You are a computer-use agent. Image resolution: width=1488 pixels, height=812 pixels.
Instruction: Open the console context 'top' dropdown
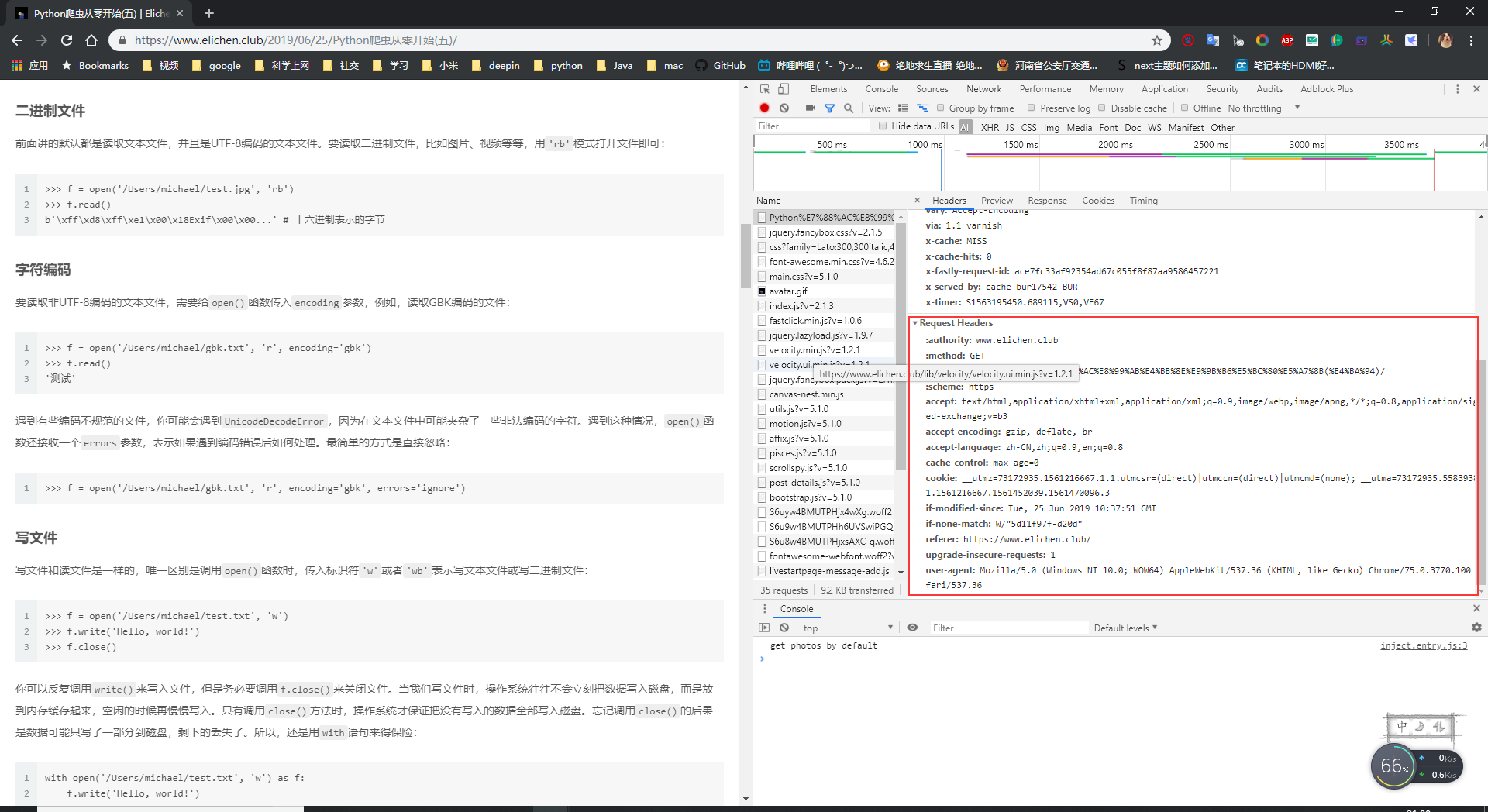click(x=847, y=628)
